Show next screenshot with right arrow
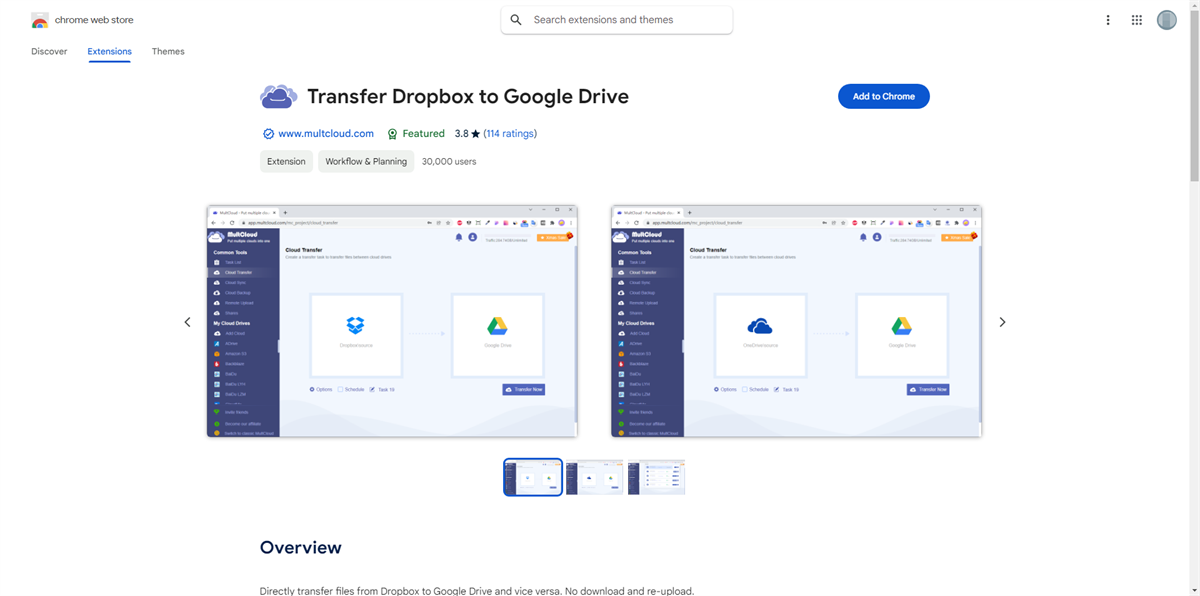 click(1002, 322)
